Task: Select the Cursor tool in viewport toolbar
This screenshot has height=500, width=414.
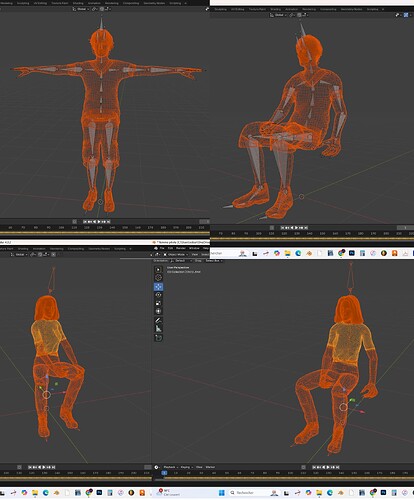Action: pyautogui.click(x=158, y=278)
